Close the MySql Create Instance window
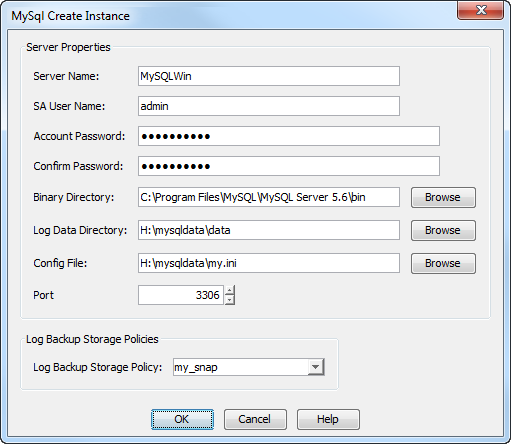Image resolution: width=511 pixels, height=444 pixels. coord(481,10)
